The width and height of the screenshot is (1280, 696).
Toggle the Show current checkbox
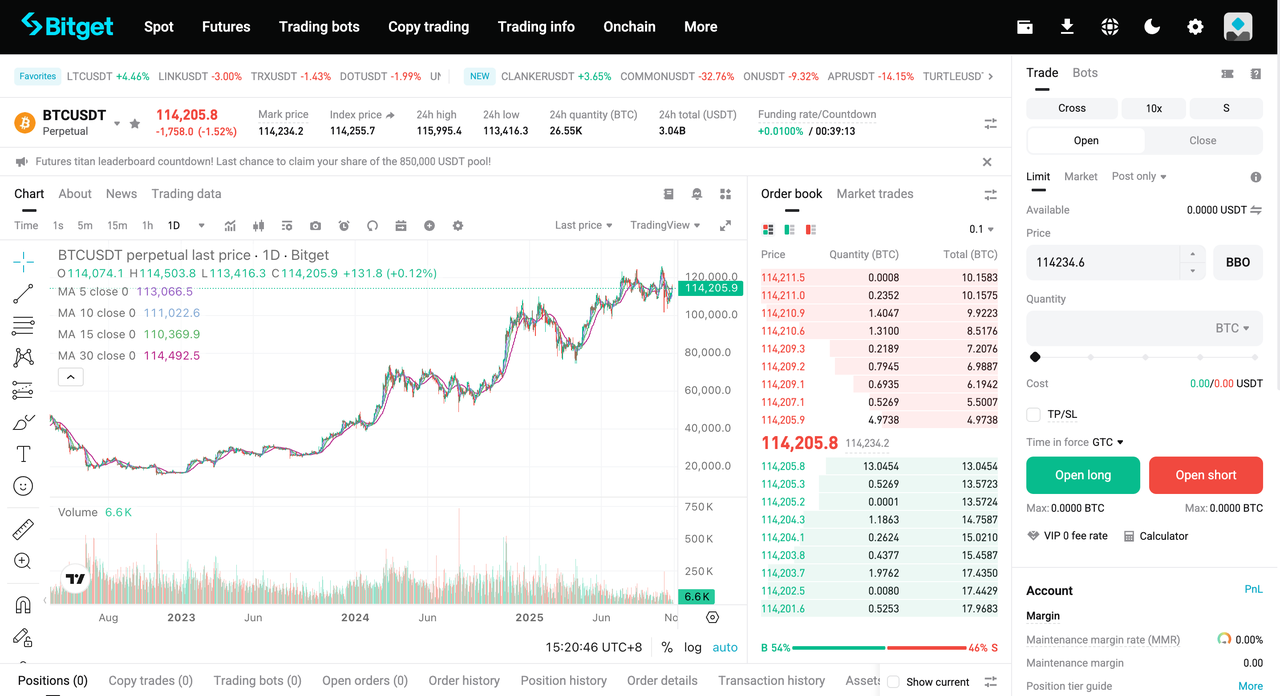tap(891, 682)
